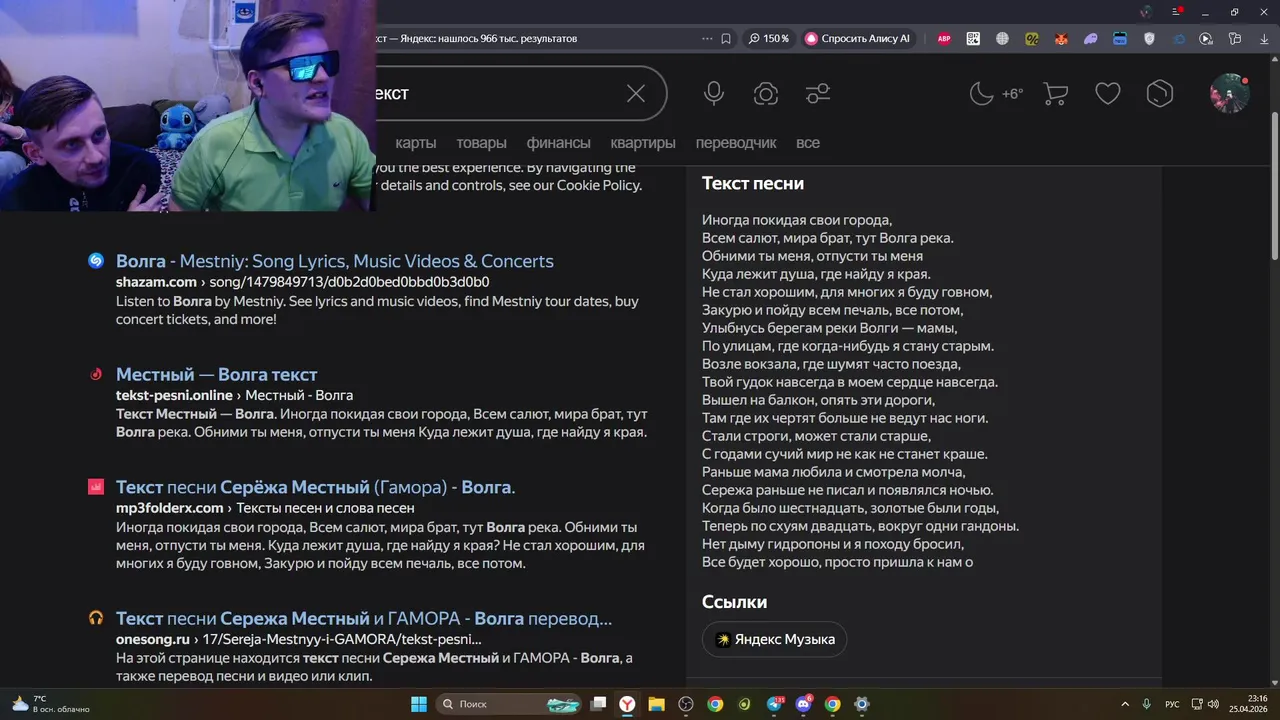Open the mp3folderx Серёжа Местный lyrics result

point(315,488)
